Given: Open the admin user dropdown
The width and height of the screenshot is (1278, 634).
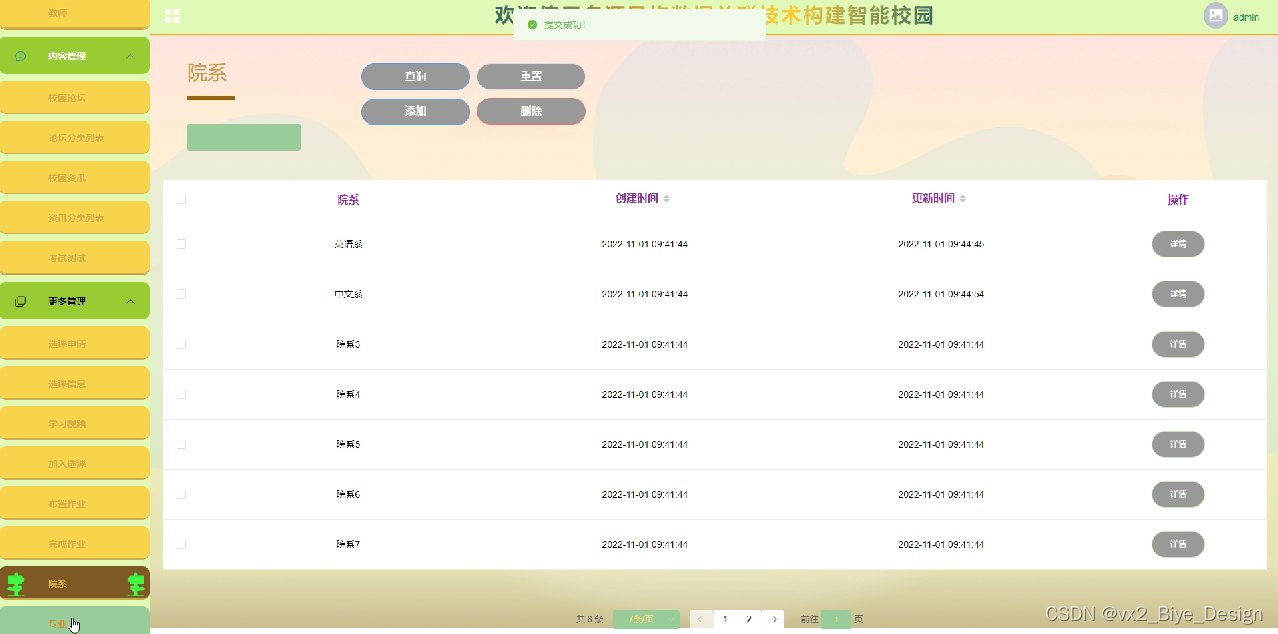Looking at the screenshot, I should [1245, 17].
